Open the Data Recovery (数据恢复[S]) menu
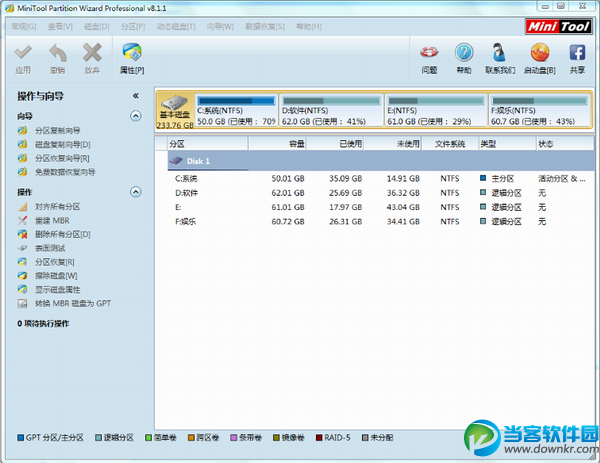 [x=265, y=26]
